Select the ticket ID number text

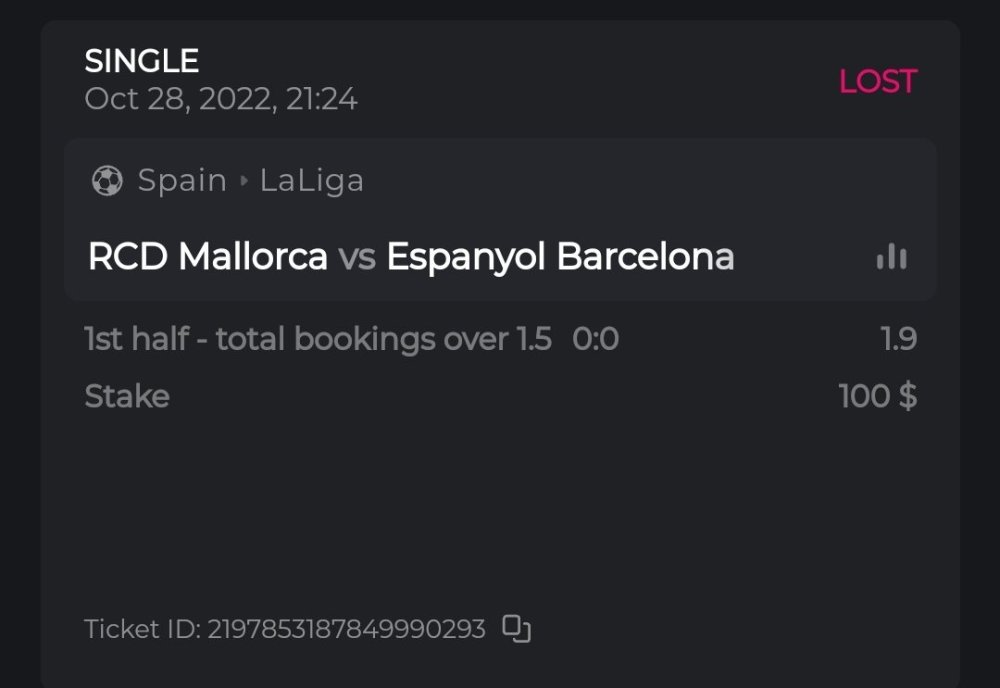pos(346,629)
